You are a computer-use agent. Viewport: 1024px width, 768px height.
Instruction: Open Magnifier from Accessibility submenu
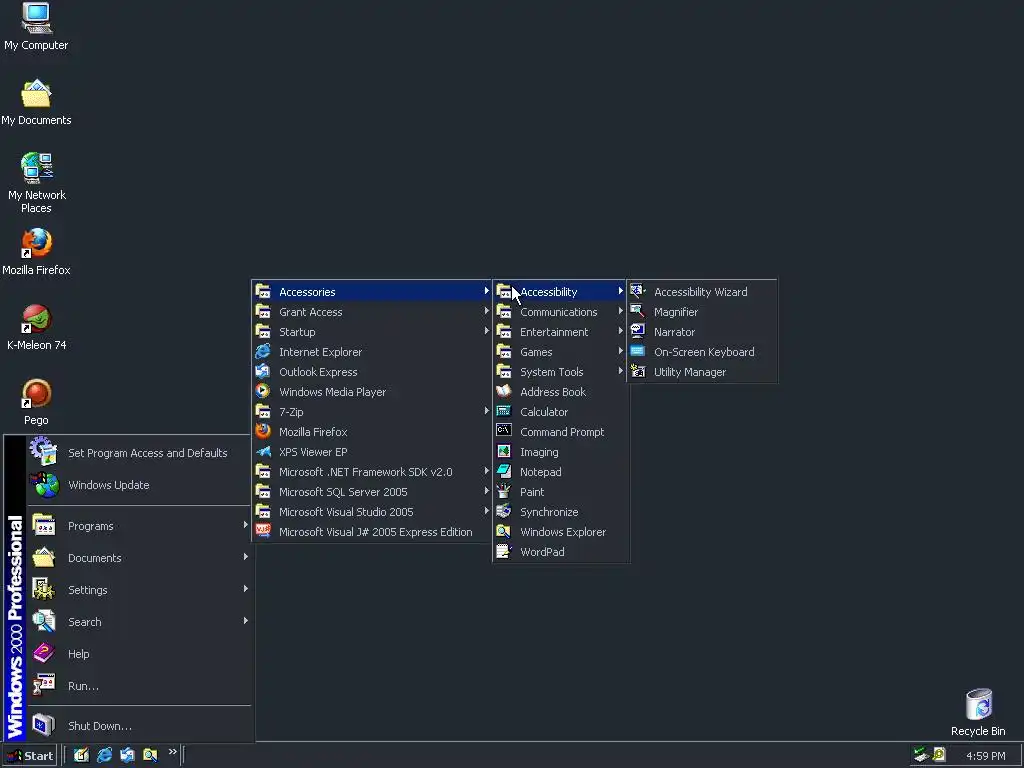point(702,312)
